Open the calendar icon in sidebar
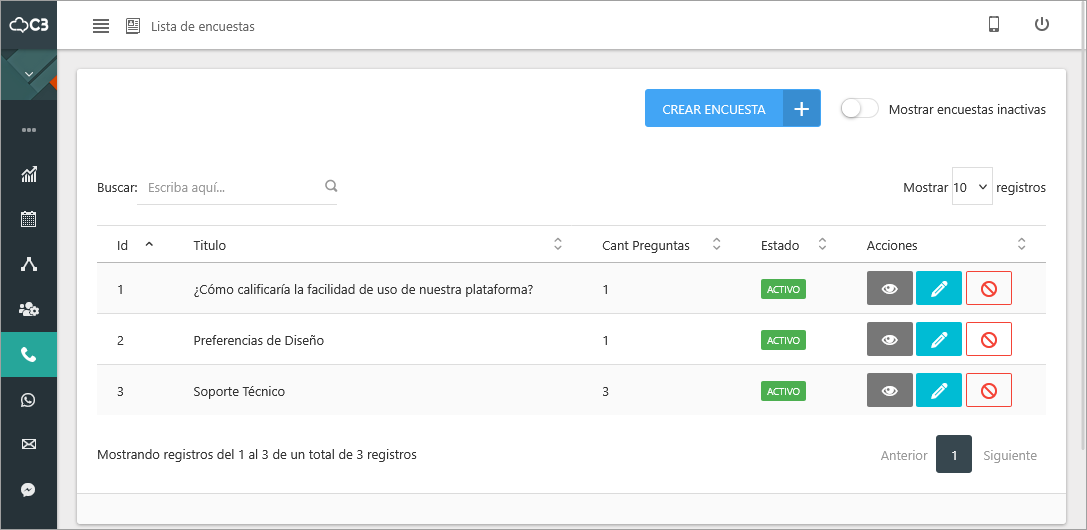 tap(29, 219)
